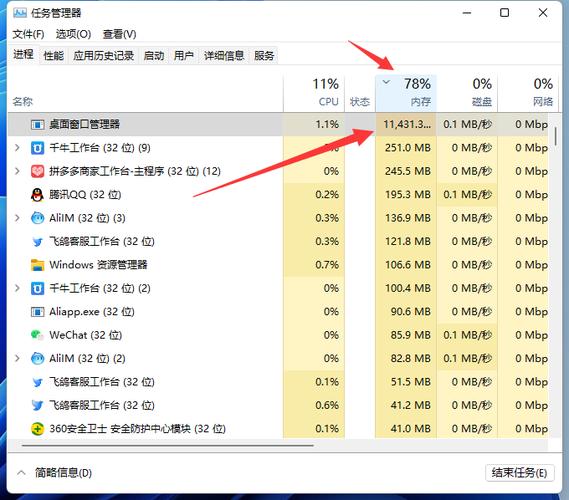The height and width of the screenshot is (500, 569).
Task: Expand the AliIM (32 位) (2) group
Action: pos(17,358)
